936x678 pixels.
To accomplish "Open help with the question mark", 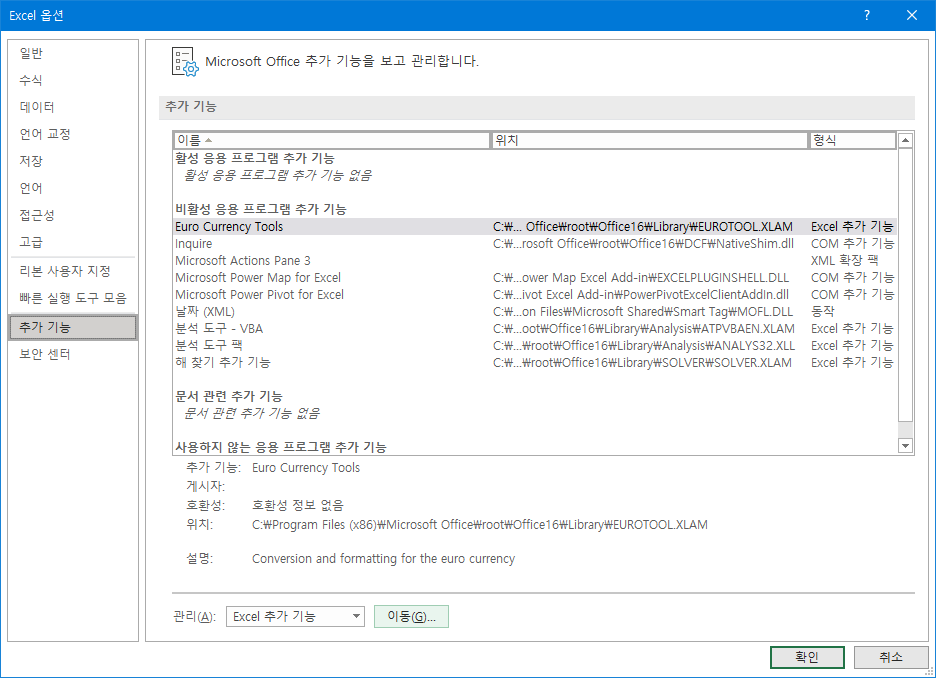I will point(867,16).
